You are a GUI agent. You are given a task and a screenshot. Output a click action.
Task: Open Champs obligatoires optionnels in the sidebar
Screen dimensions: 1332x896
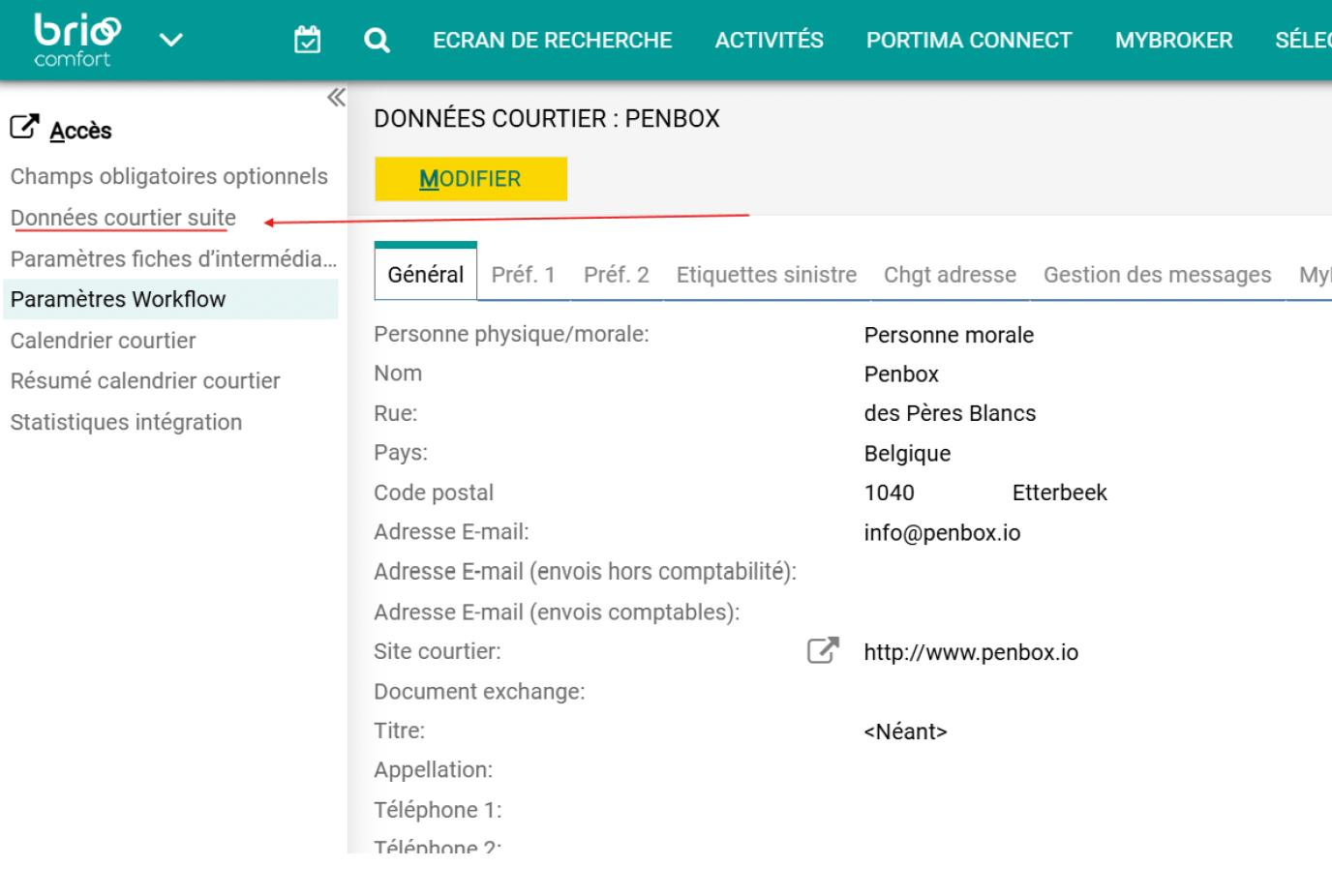tap(169, 176)
